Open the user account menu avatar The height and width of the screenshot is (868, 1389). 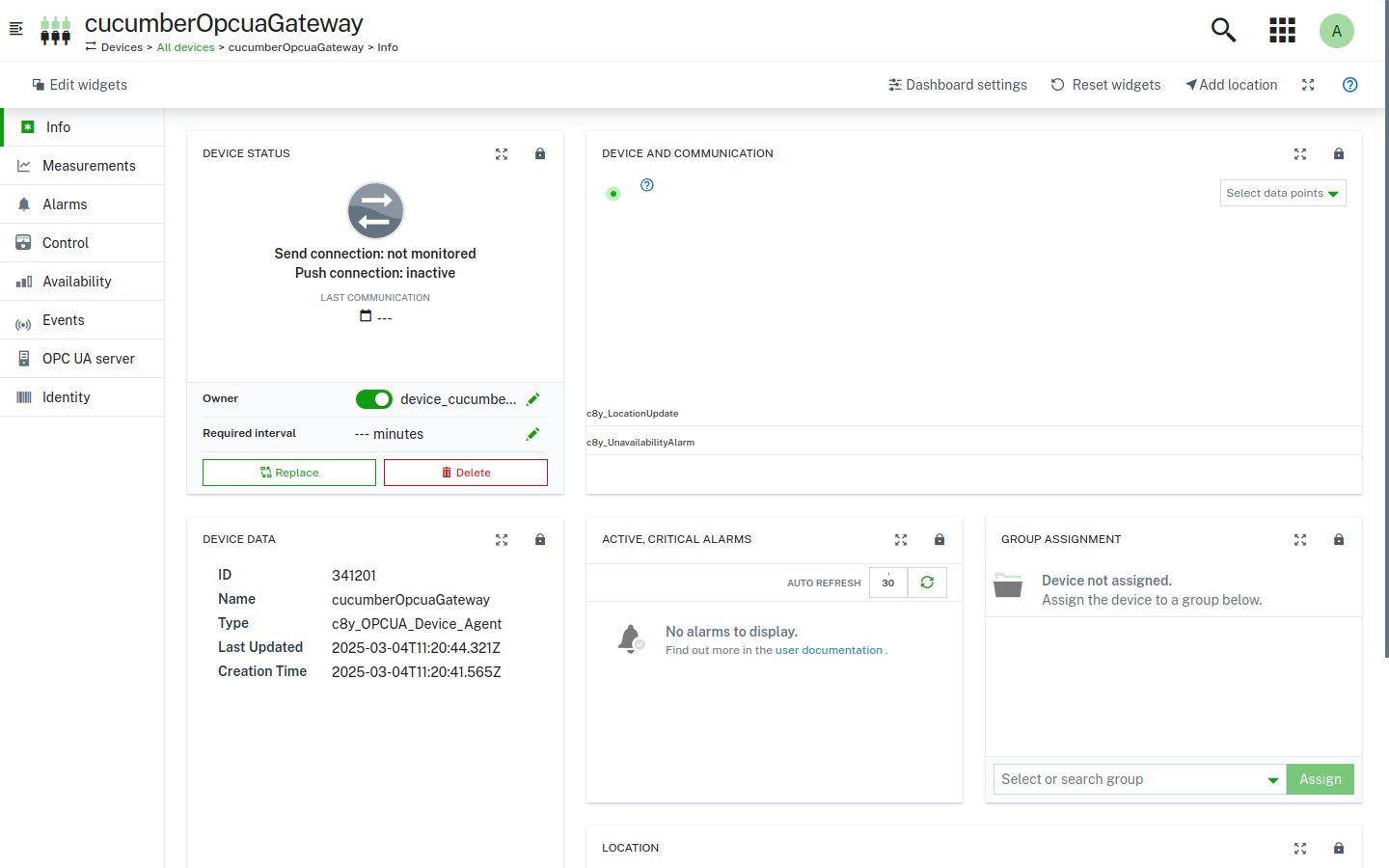1337,30
